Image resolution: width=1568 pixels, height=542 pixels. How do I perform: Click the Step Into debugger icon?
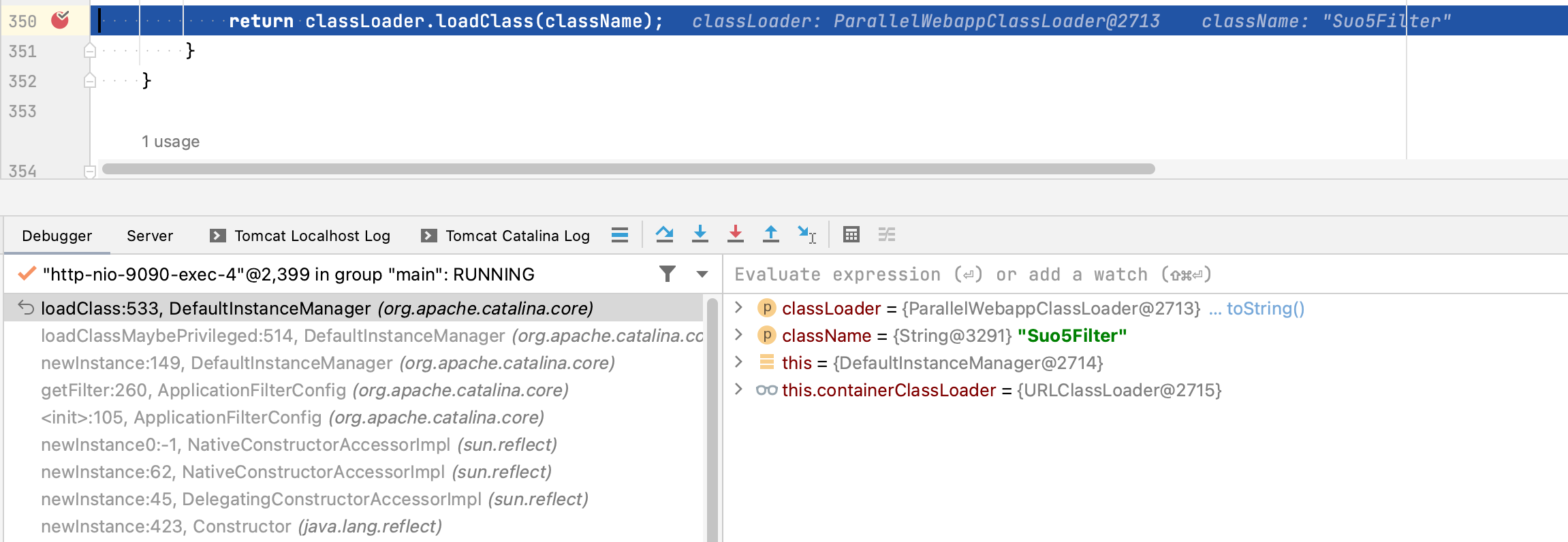[700, 234]
